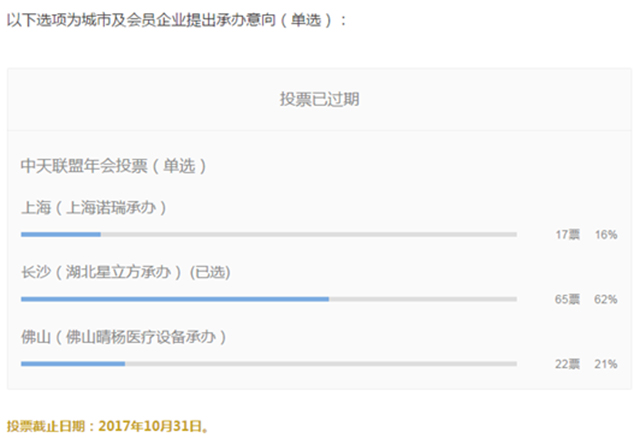Click the blue fill of 佛山 result bar
This screenshot has width=640, height=438.
[72, 364]
